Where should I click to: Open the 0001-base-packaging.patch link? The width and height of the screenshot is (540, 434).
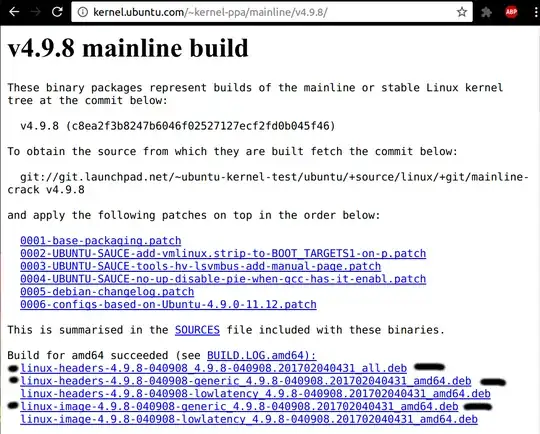pyautogui.click(x=101, y=240)
